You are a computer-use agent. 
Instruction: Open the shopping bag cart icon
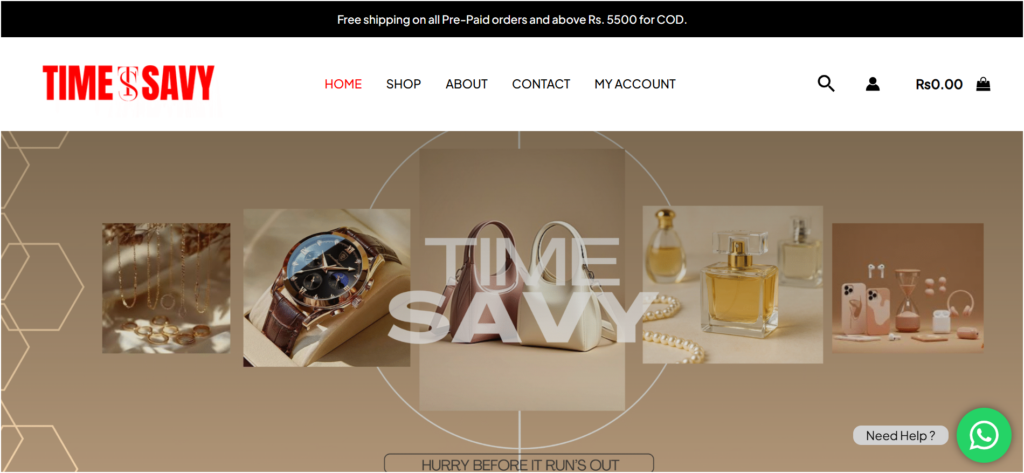click(983, 84)
